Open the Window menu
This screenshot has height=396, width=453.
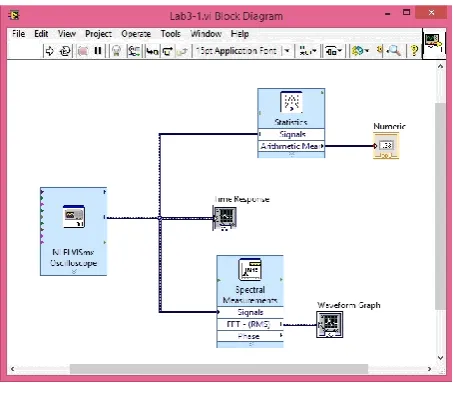point(206,34)
